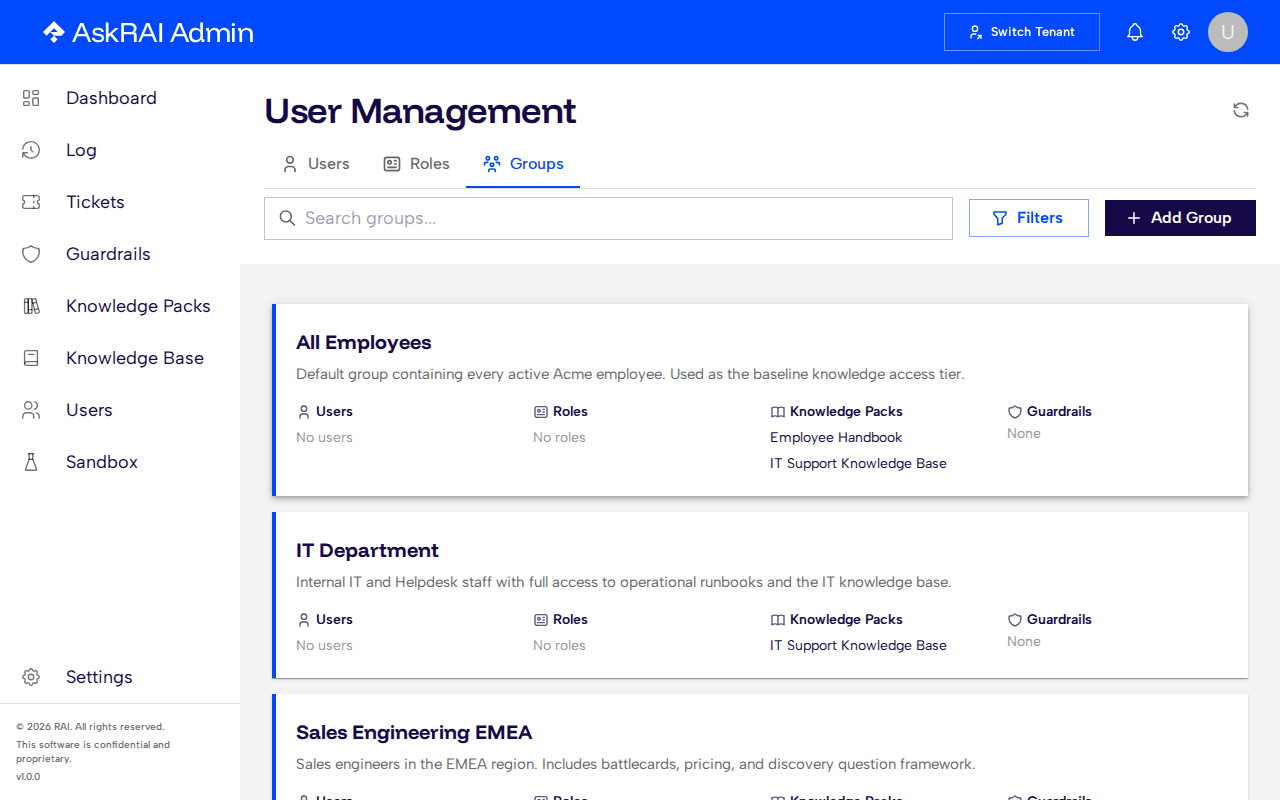Click Knowledge Packs icon in IT Department card
Image resolution: width=1280 pixels, height=800 pixels.
[778, 620]
